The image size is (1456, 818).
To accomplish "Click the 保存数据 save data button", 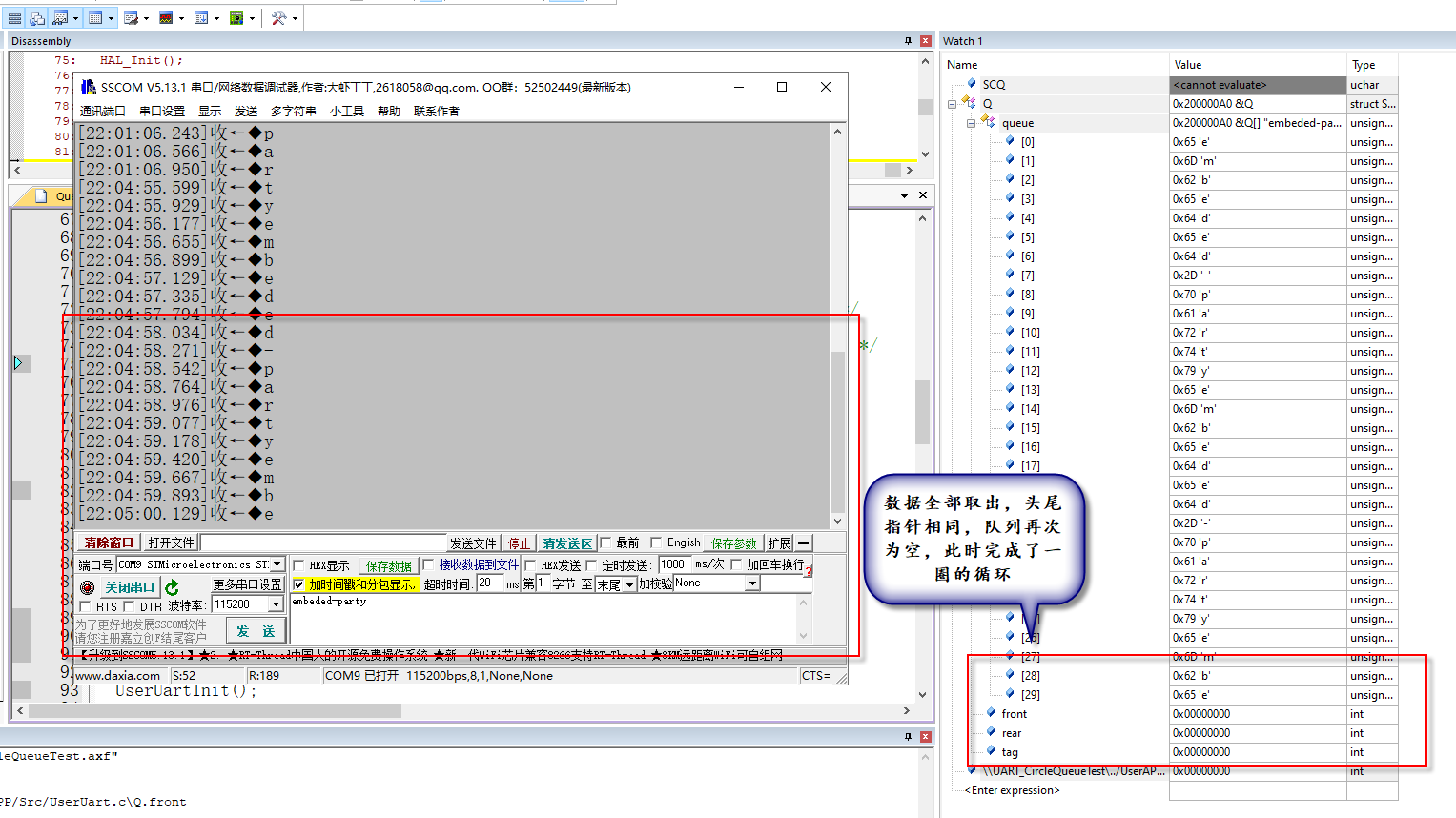I will point(389,565).
